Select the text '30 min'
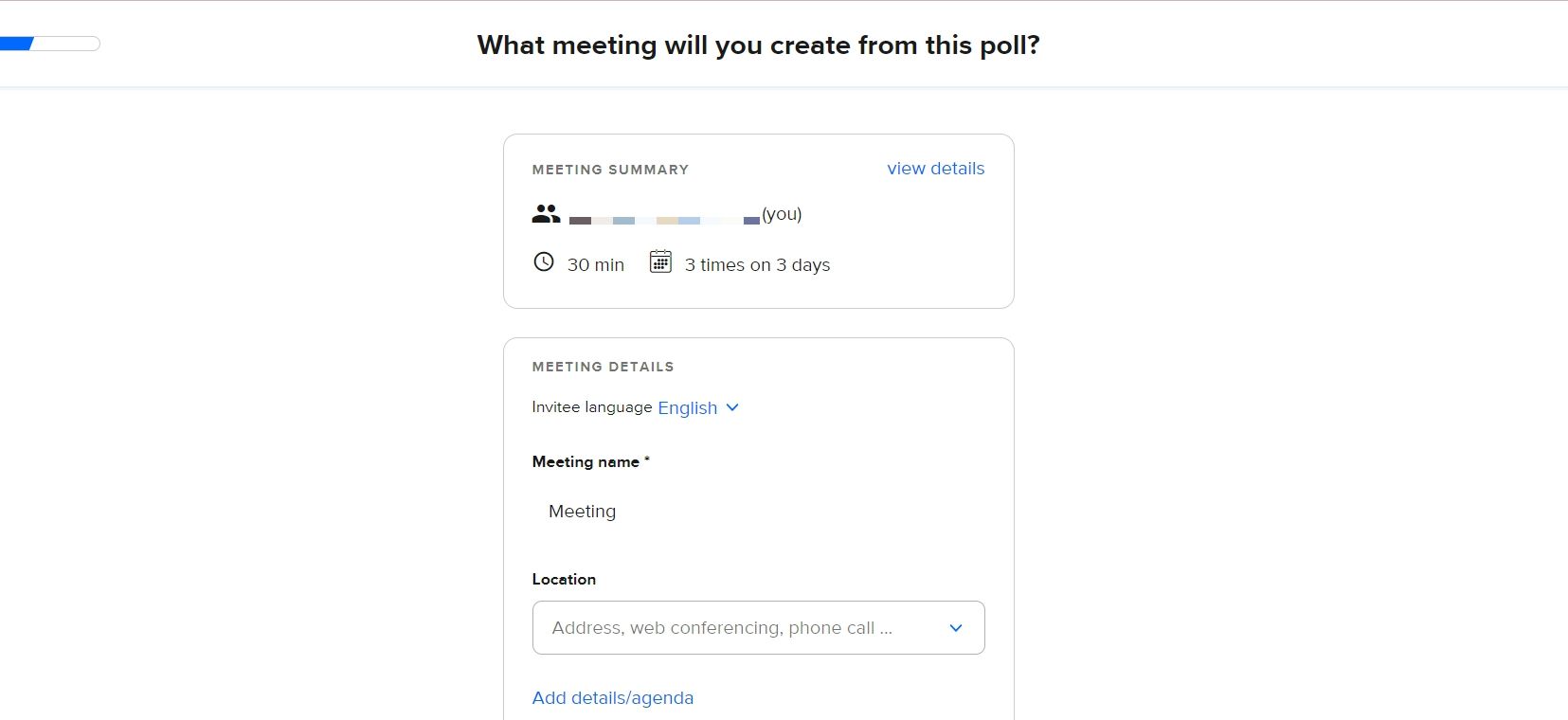This screenshot has width=1568, height=720. point(595,265)
